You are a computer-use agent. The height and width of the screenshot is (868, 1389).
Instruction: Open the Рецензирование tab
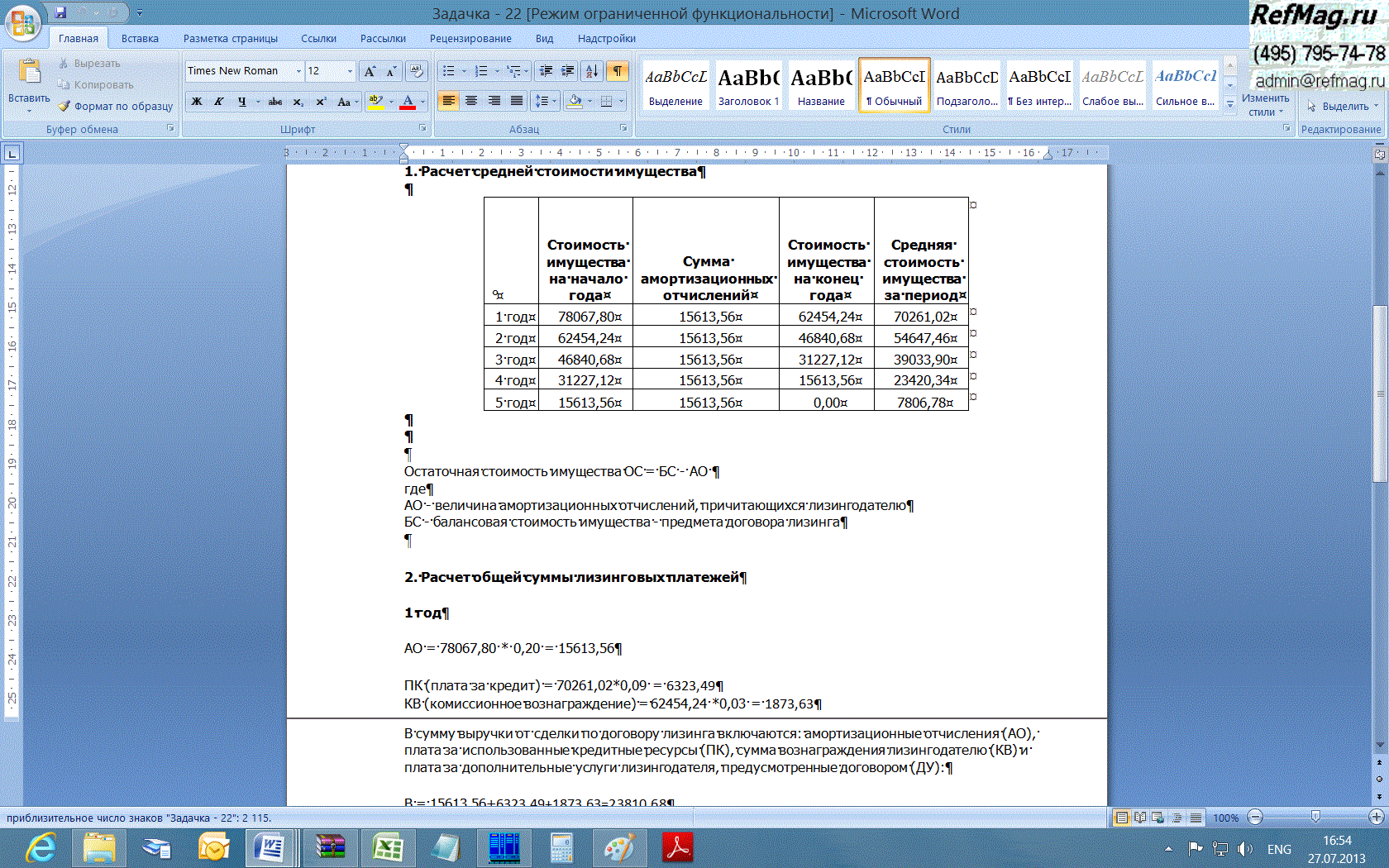pyautogui.click(x=470, y=38)
